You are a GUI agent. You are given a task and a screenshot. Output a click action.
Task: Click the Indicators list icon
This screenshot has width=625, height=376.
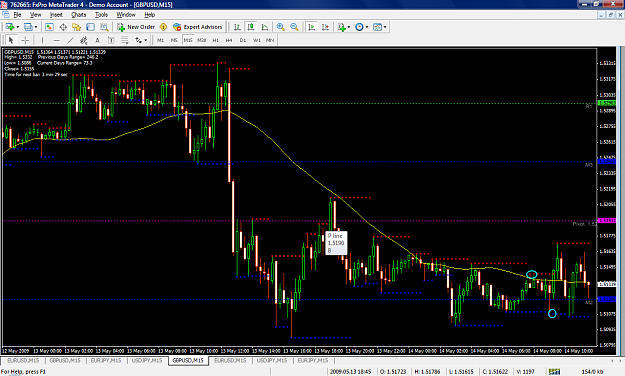point(341,27)
